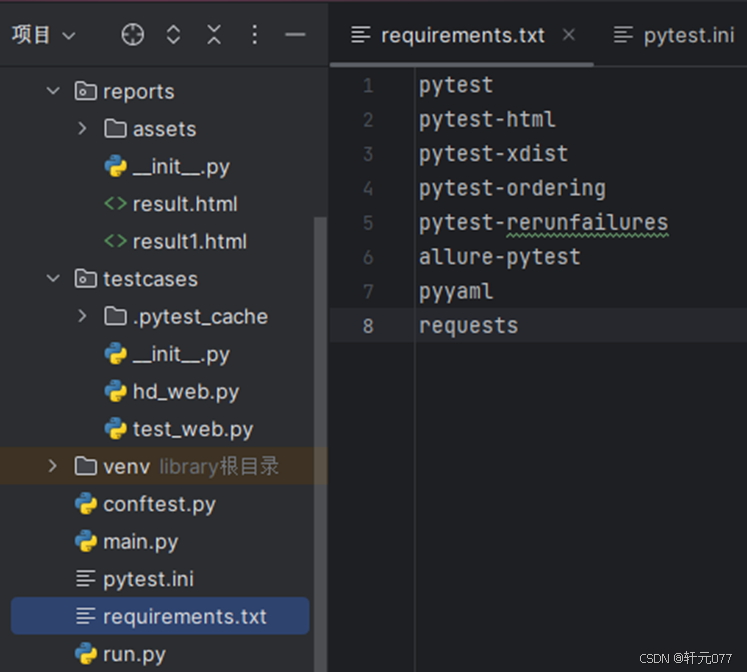This screenshot has height=672, width=747.
Task: Place cursor on 'pytest-xdist' line
Action: tap(493, 154)
